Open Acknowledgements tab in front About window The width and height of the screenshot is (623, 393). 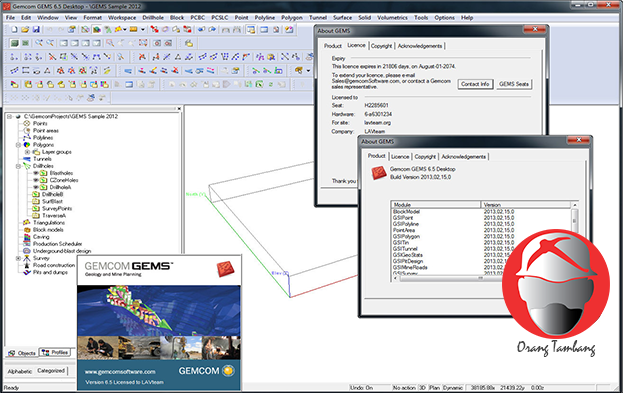463,157
